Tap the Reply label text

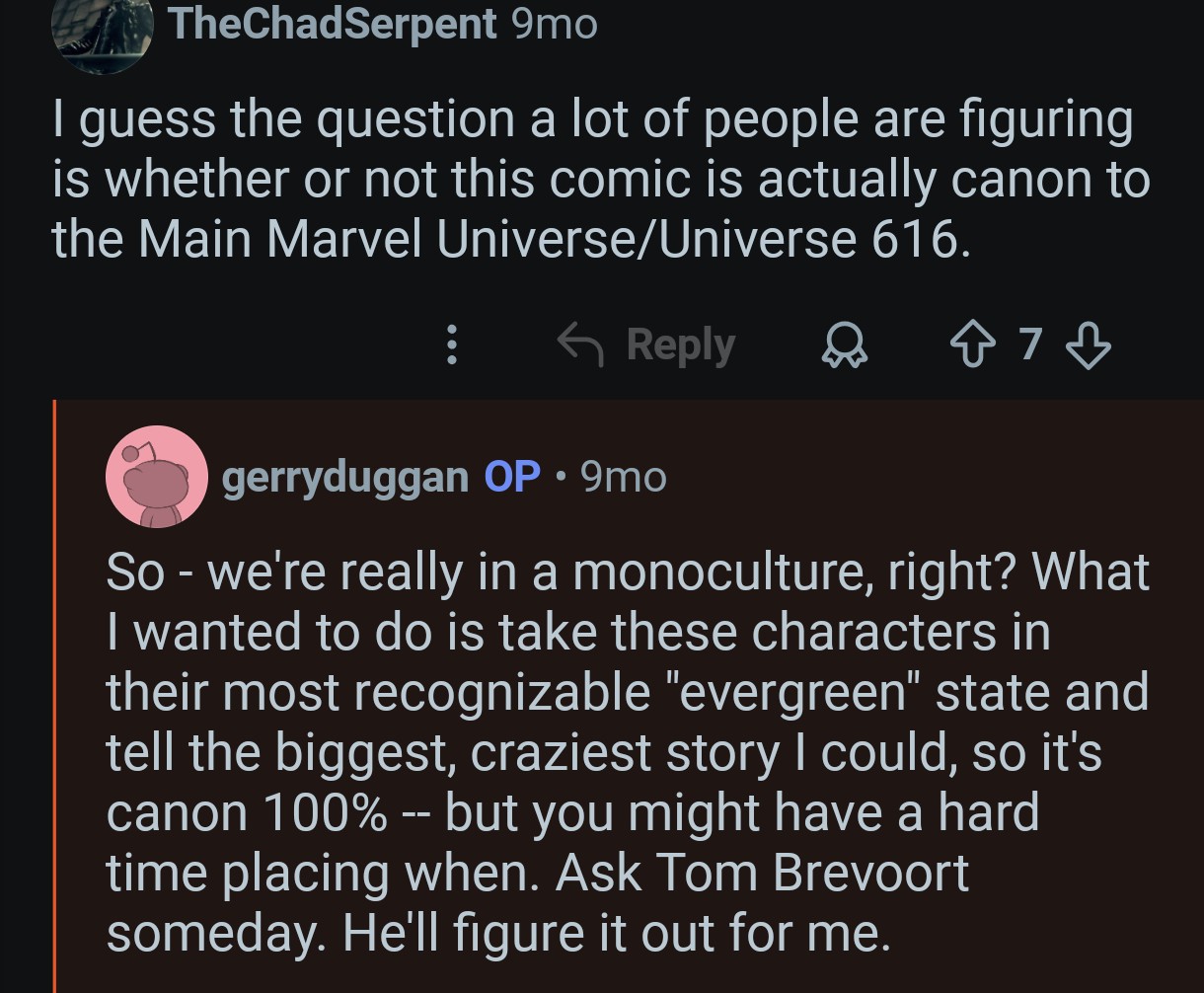(681, 344)
